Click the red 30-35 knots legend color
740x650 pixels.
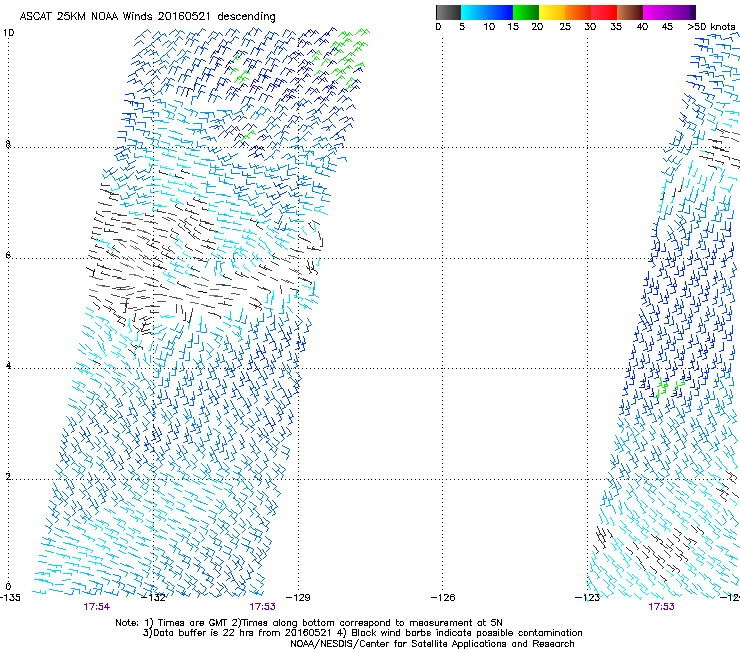click(604, 12)
